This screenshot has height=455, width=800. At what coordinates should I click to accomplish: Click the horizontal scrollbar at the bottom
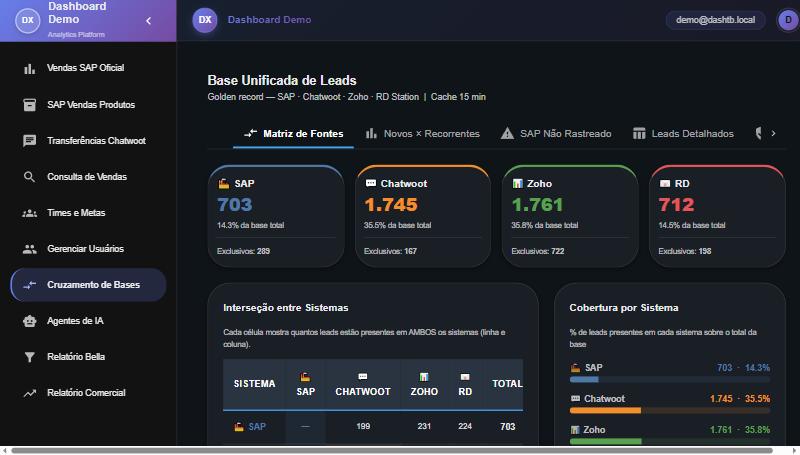click(392, 450)
